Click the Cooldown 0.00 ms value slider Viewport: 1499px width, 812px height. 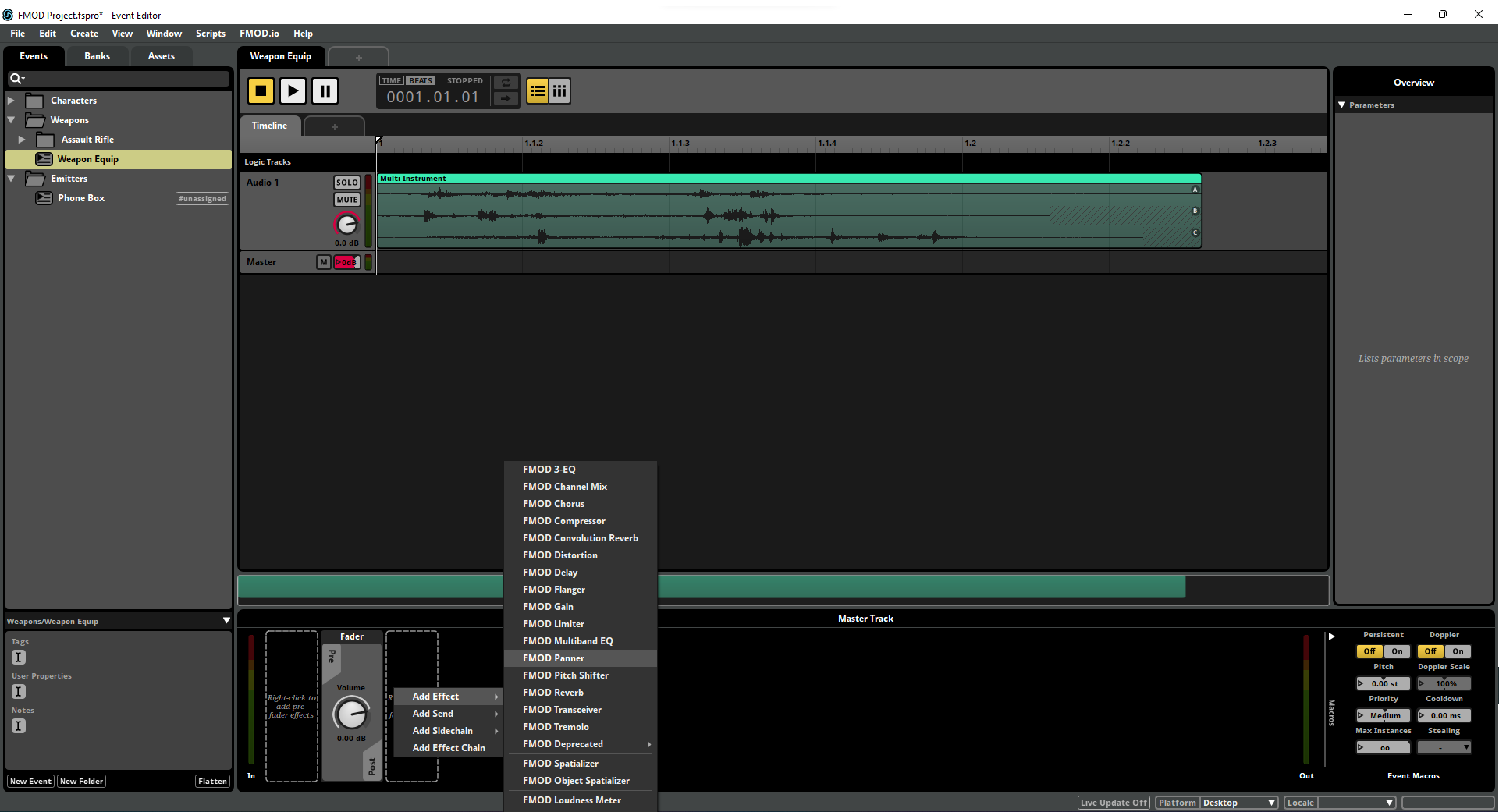[1444, 715]
